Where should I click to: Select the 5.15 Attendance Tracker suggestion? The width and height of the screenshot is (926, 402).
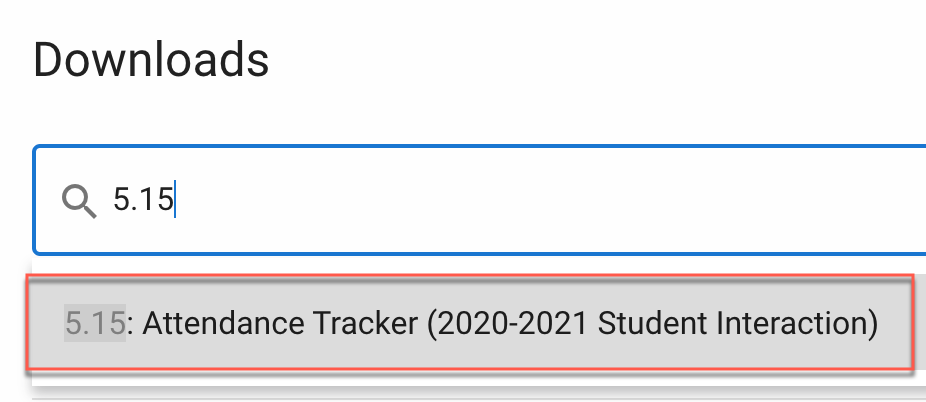coord(470,323)
